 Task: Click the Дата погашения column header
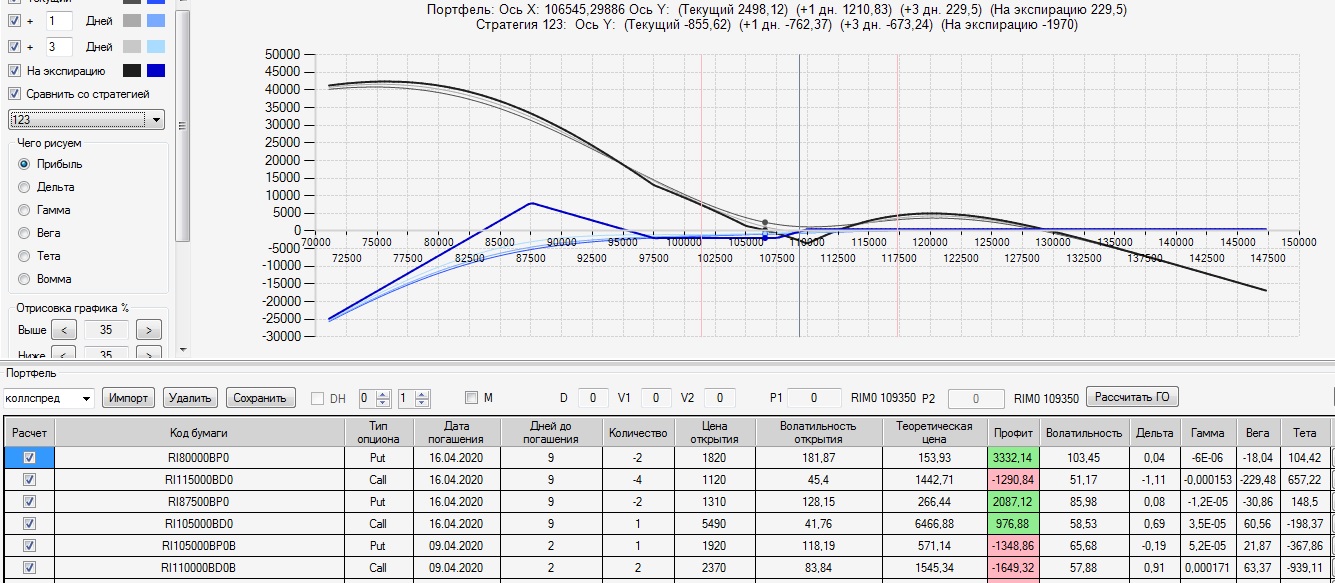pos(457,432)
